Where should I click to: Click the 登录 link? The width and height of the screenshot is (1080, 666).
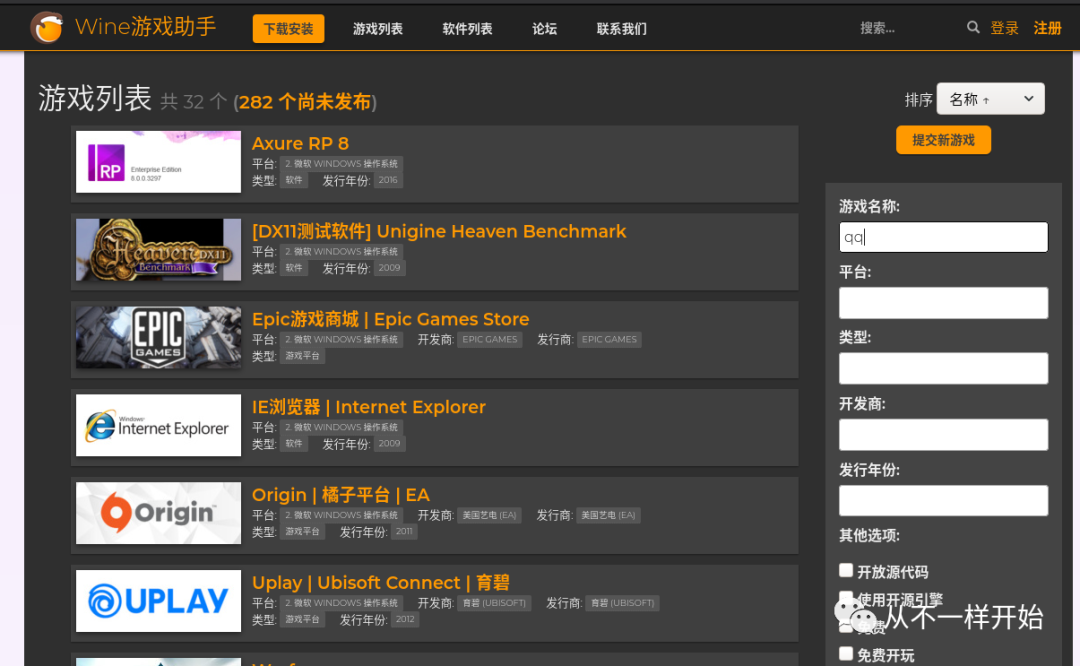(1004, 28)
